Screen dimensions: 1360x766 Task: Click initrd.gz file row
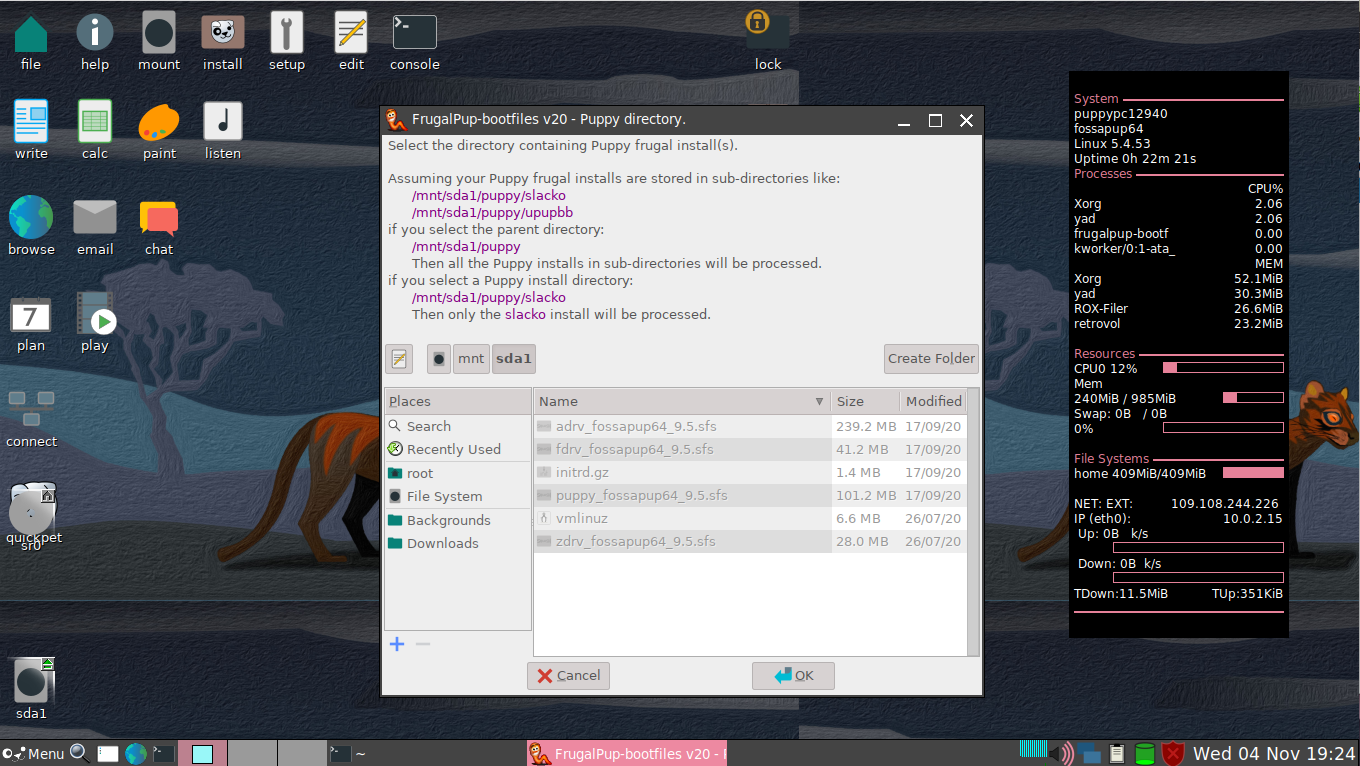(x=750, y=472)
